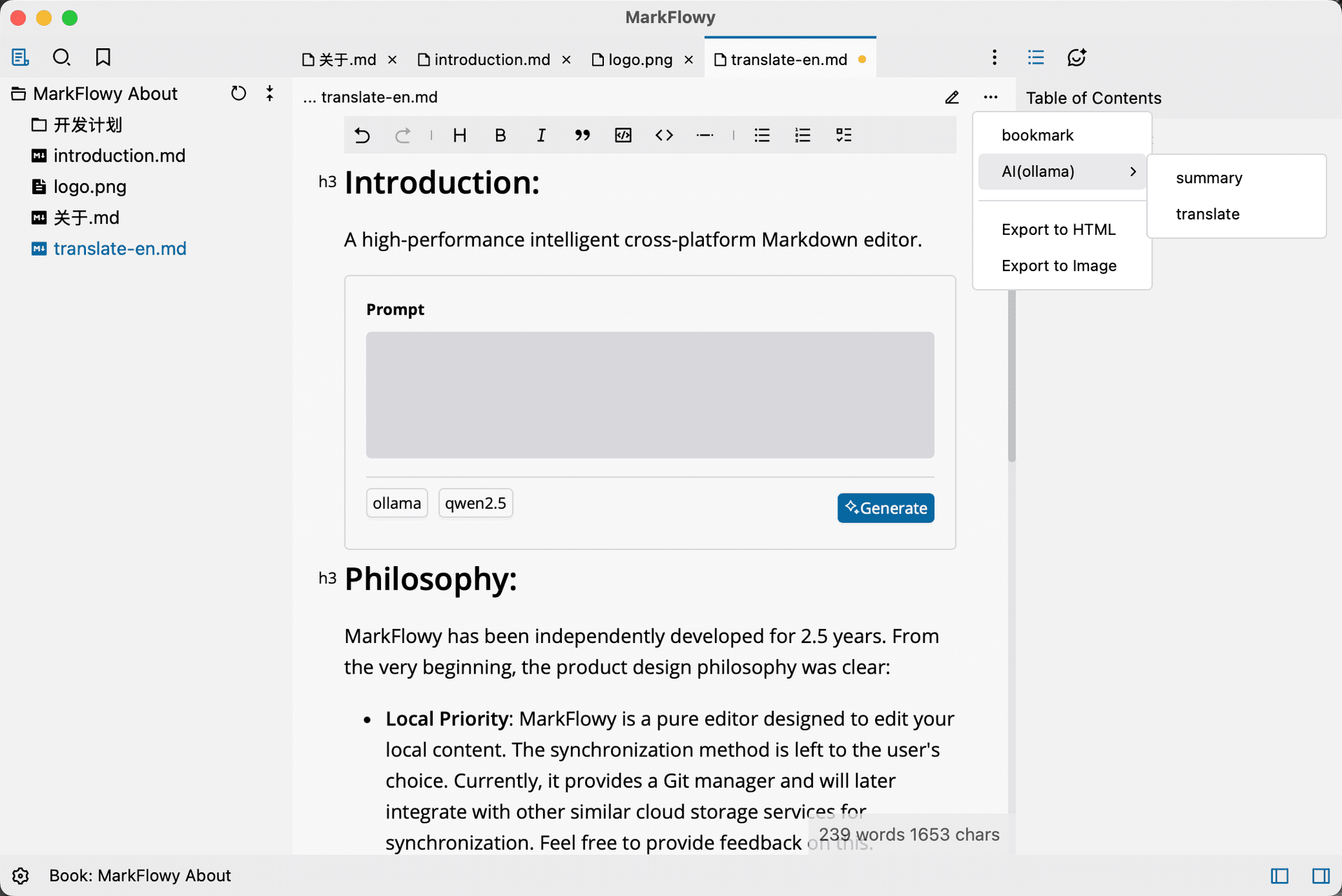1342x896 pixels.
Task: Choose Export to HTML
Action: coord(1062,229)
